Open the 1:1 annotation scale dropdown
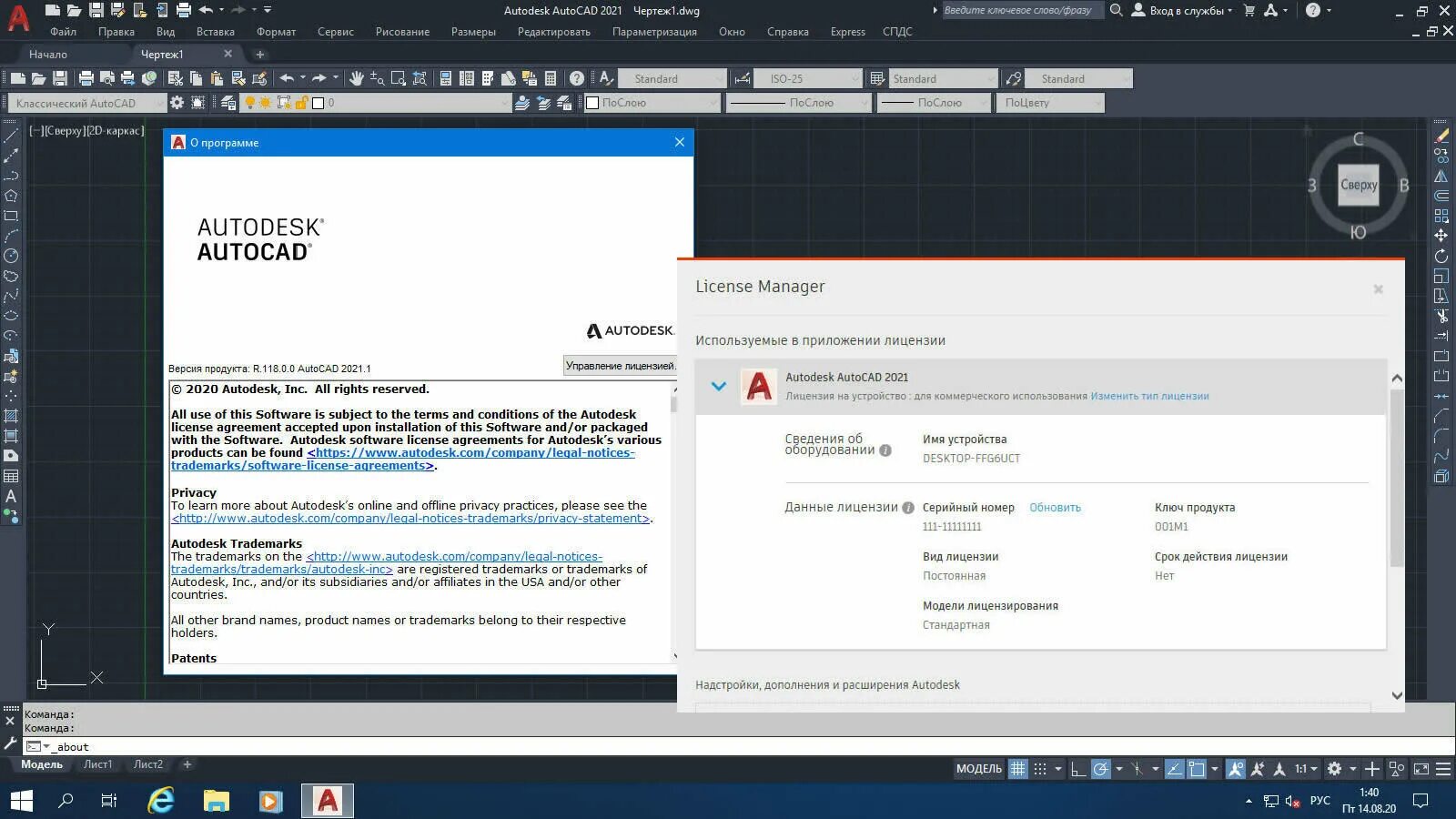 coord(1307,769)
